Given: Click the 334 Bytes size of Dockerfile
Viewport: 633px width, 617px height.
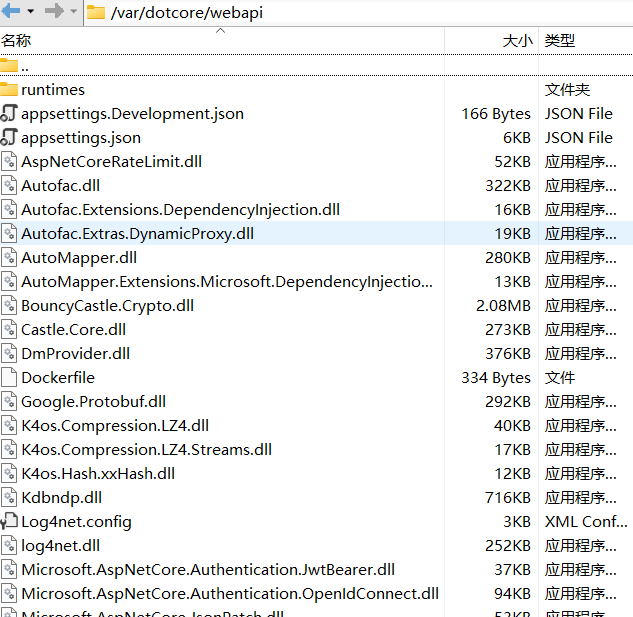Looking at the screenshot, I should pyautogui.click(x=496, y=378).
